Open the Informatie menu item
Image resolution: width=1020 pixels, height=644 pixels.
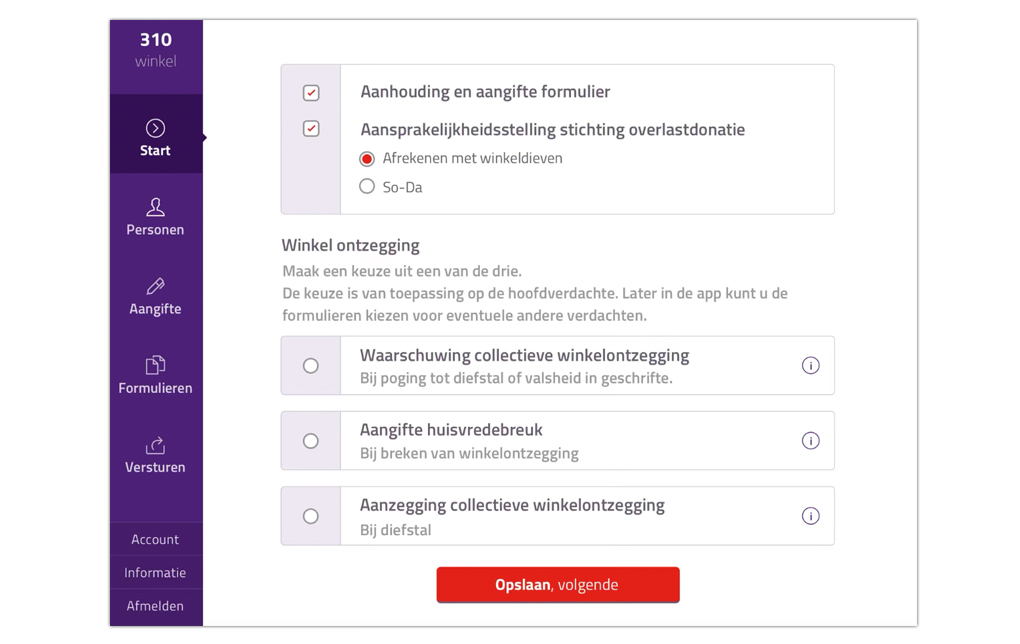tap(156, 572)
